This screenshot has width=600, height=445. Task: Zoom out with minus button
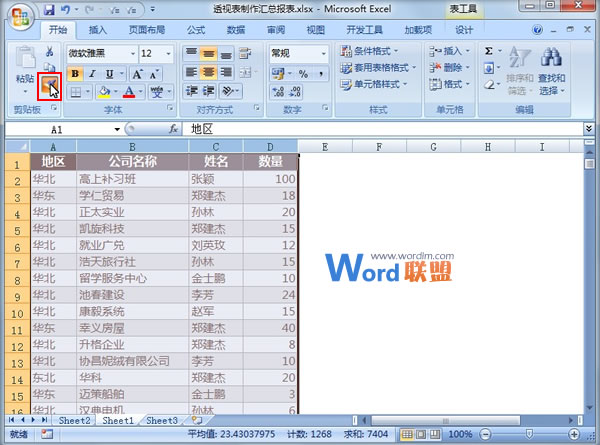coord(485,434)
